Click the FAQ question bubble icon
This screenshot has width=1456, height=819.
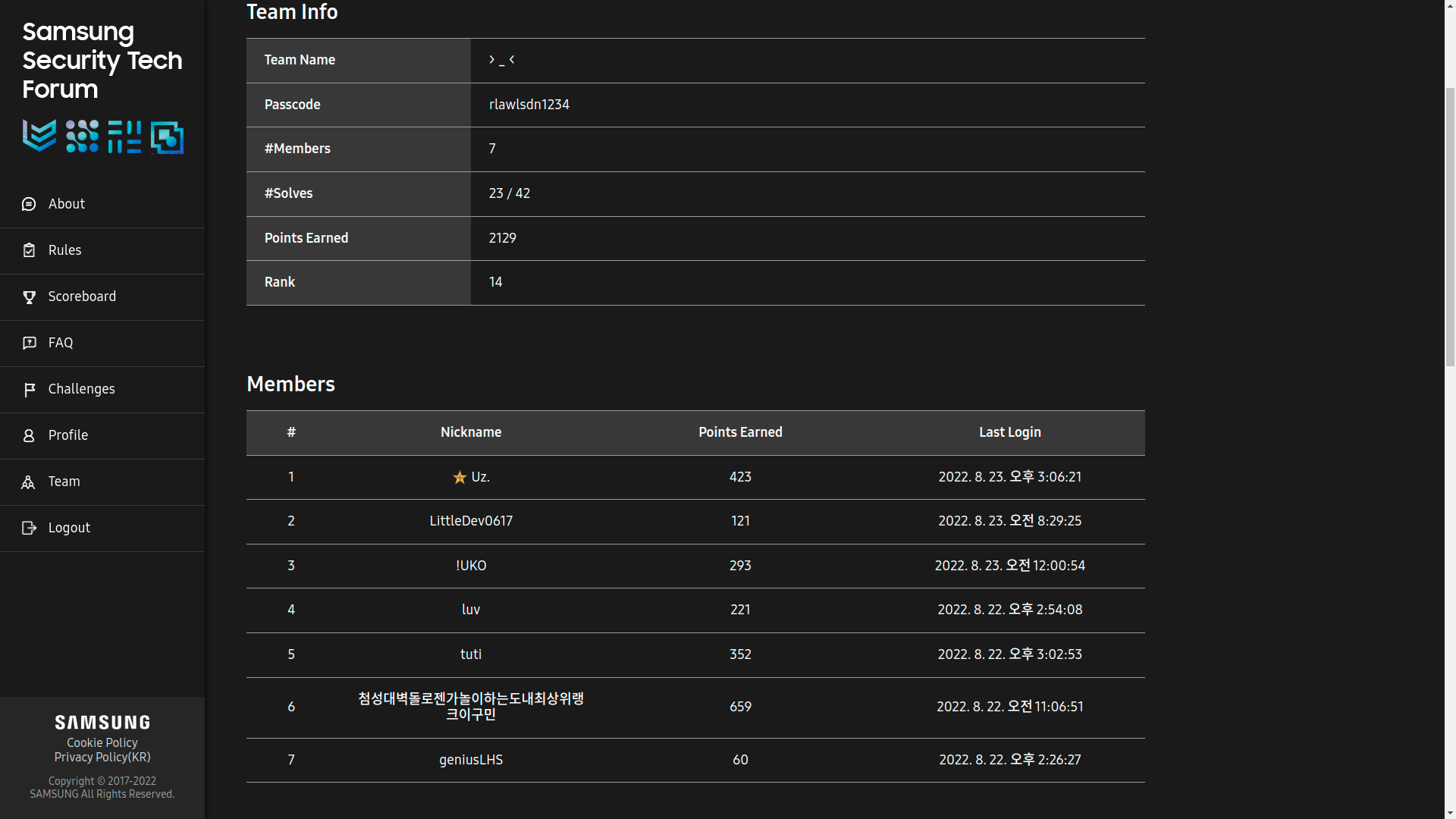(x=29, y=343)
